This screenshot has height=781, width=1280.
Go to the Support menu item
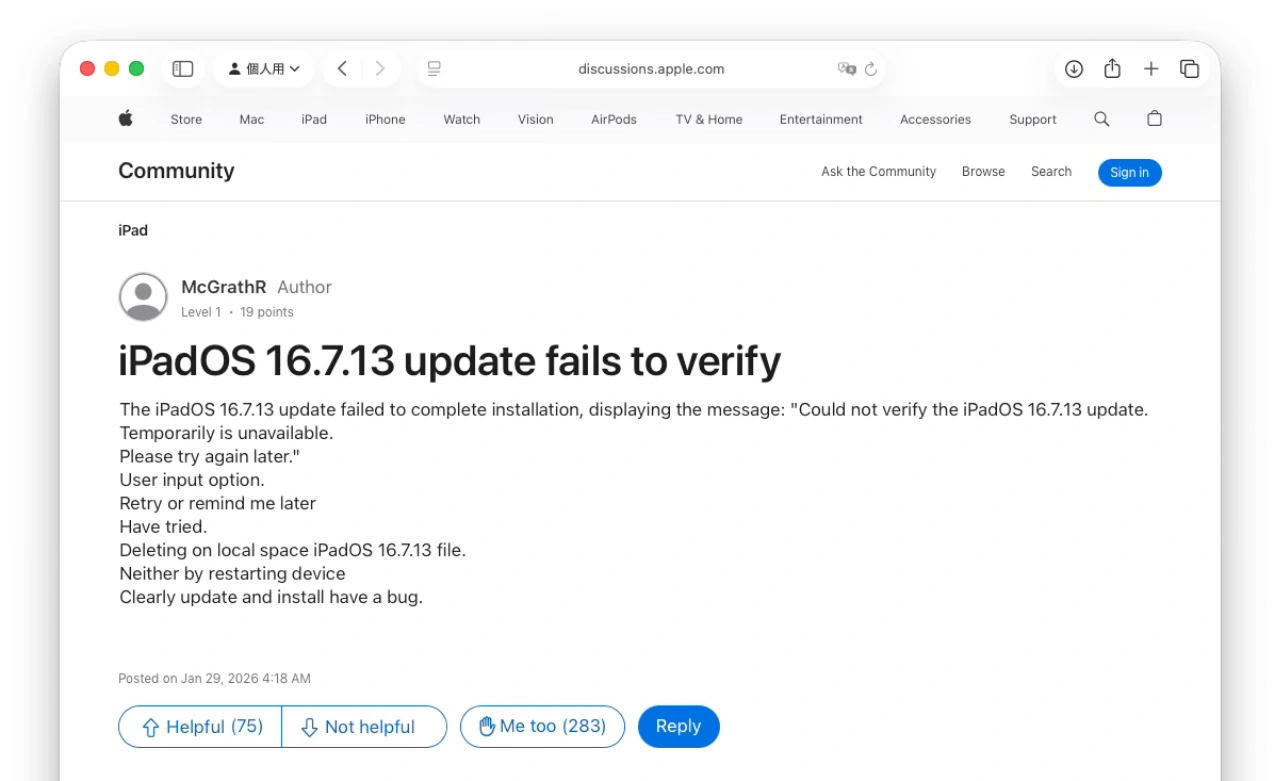click(x=1032, y=119)
